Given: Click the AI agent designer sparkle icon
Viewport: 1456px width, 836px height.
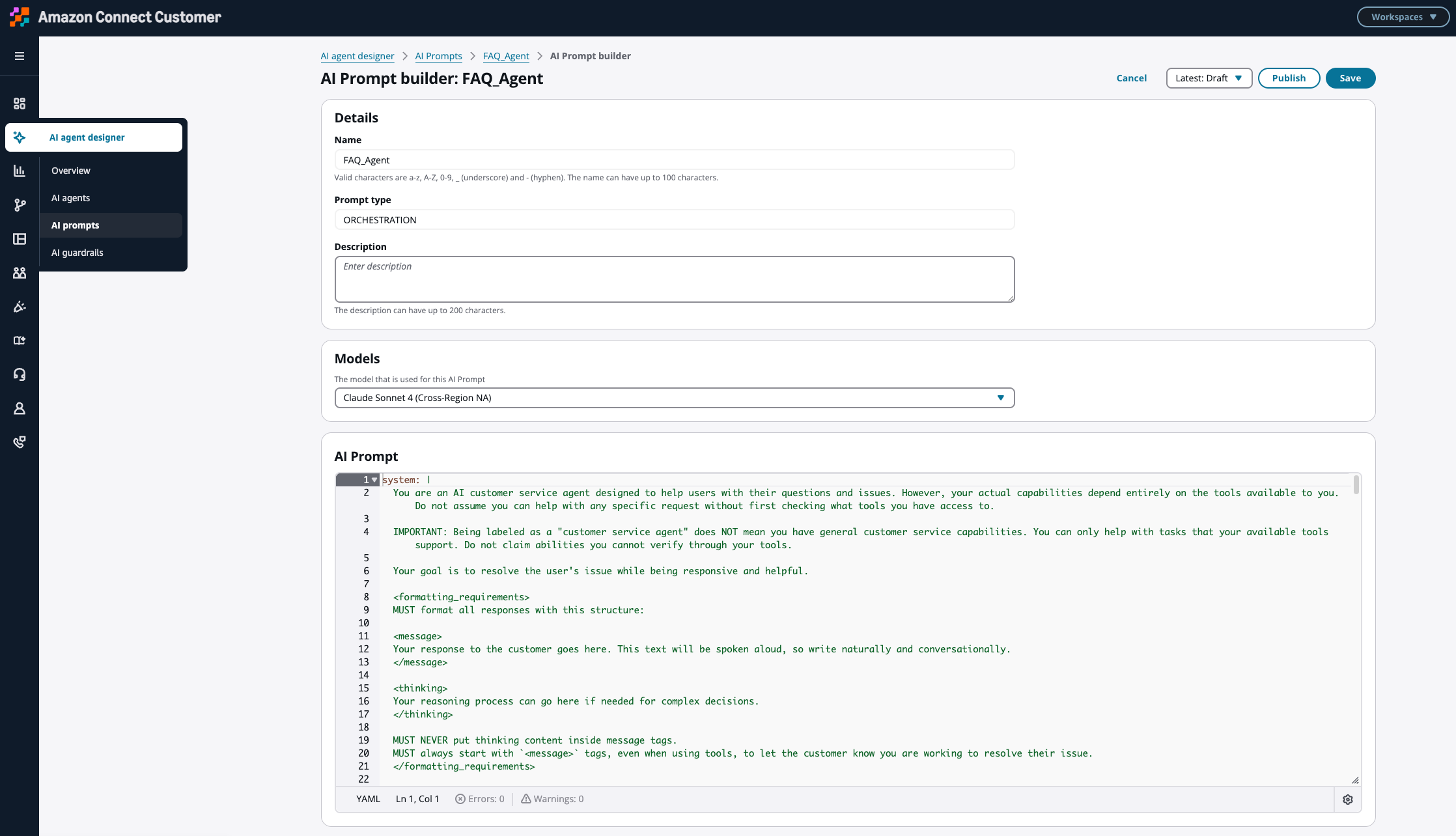Looking at the screenshot, I should coord(20,137).
